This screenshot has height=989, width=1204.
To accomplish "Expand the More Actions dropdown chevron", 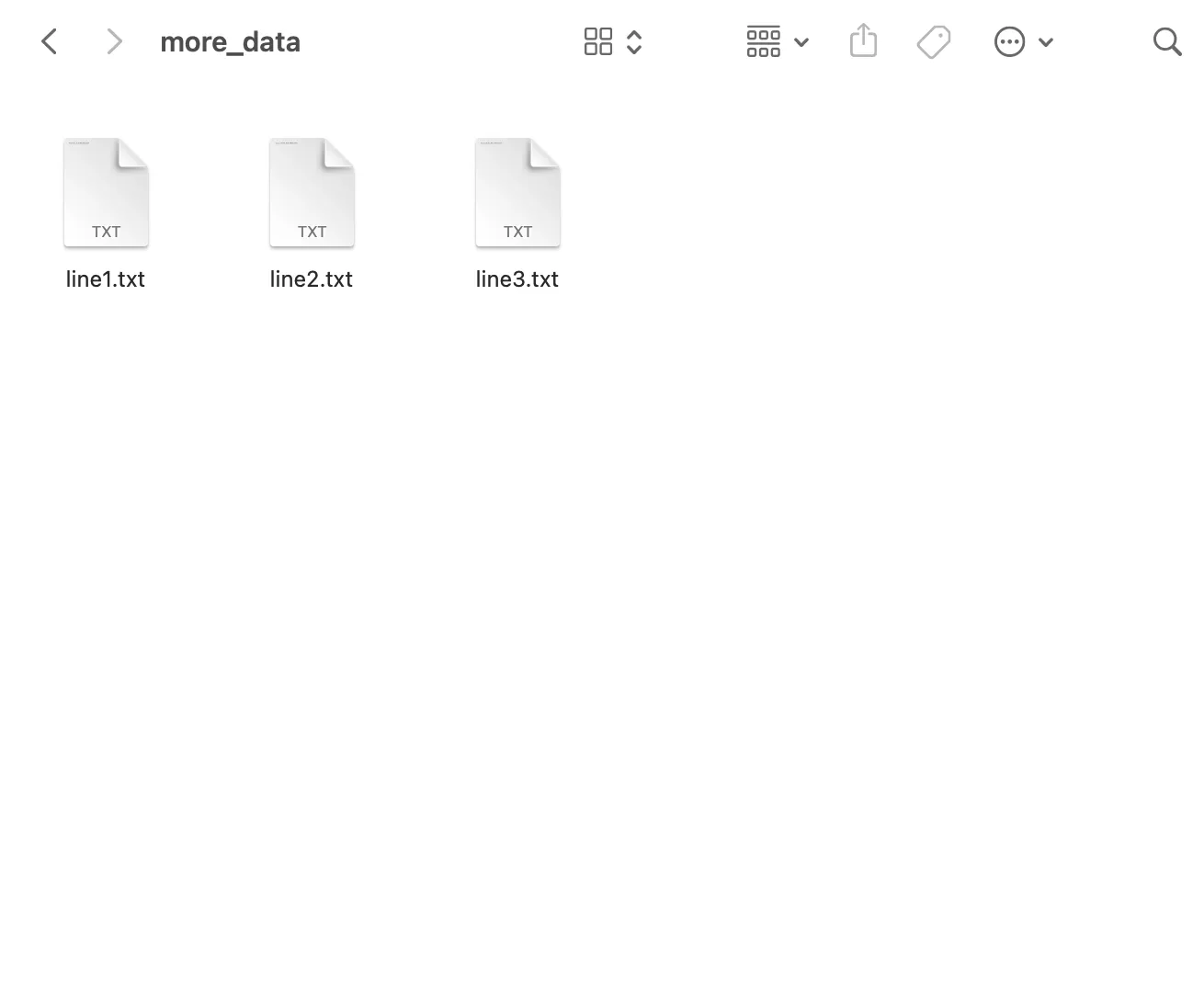I will click(x=1046, y=42).
